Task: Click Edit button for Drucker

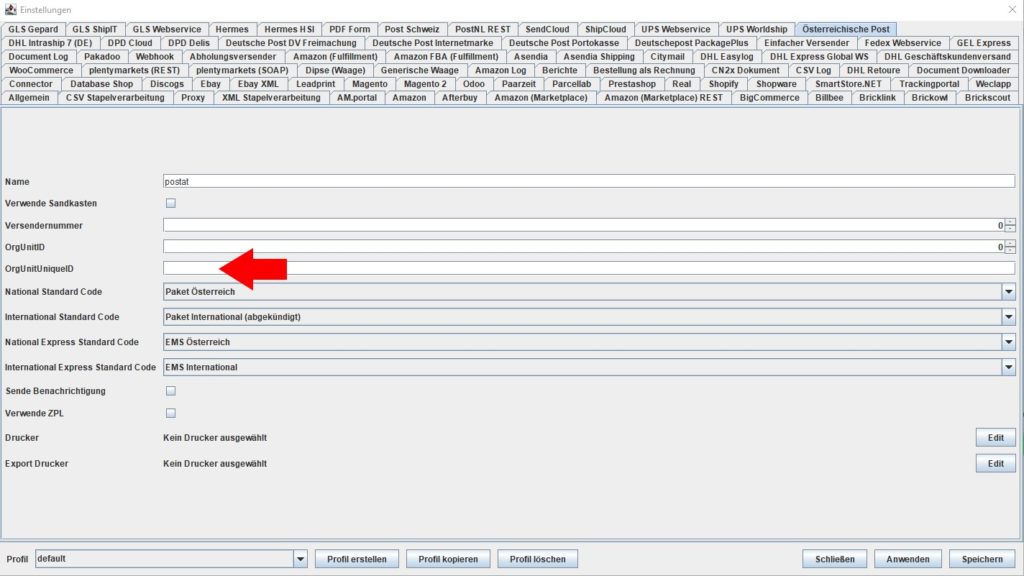Action: (x=995, y=438)
